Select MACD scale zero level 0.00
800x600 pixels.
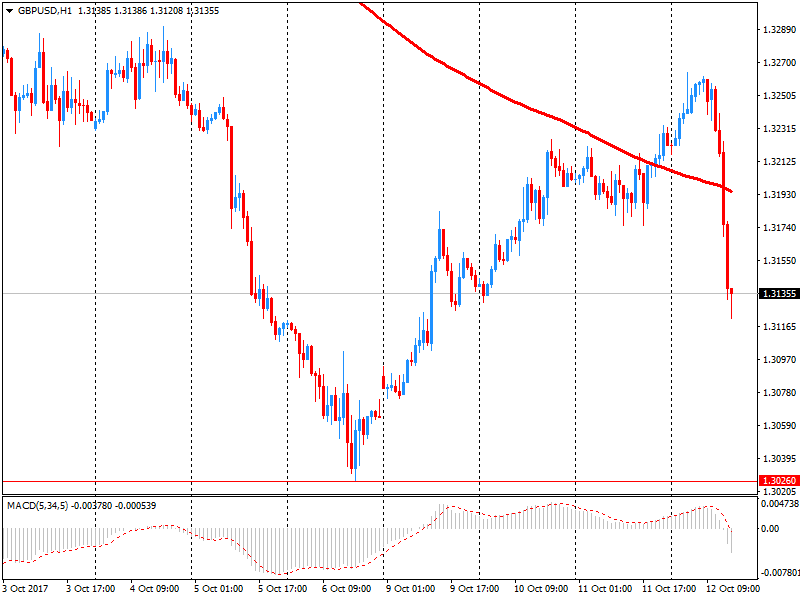770,529
